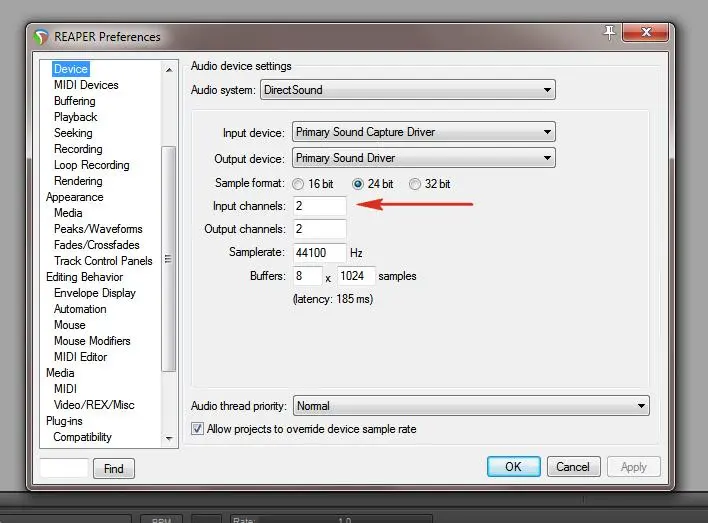Select Appearance category
Image resolution: width=708 pixels, height=523 pixels.
(x=75, y=197)
